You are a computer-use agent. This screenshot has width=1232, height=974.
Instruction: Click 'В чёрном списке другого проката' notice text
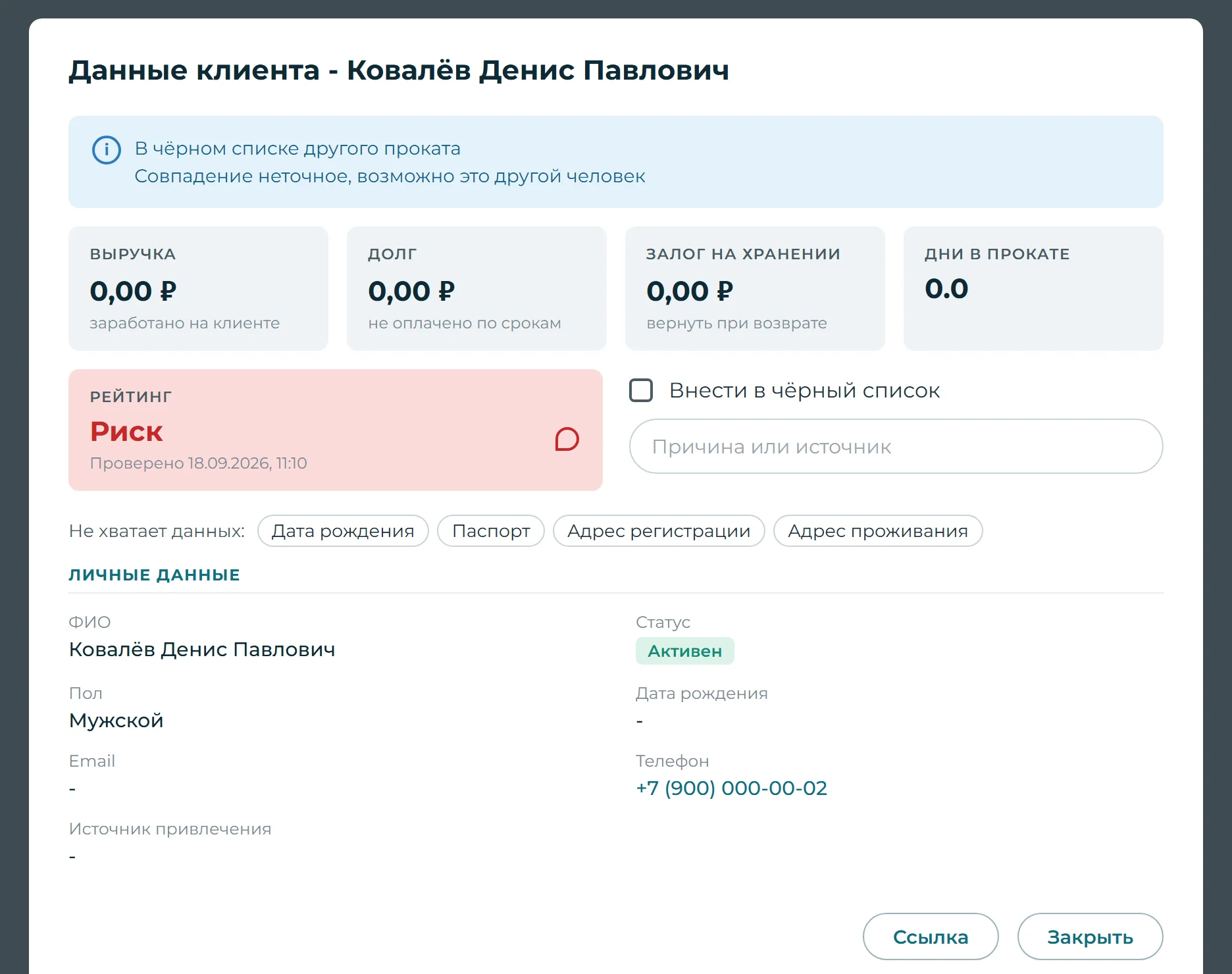click(297, 149)
